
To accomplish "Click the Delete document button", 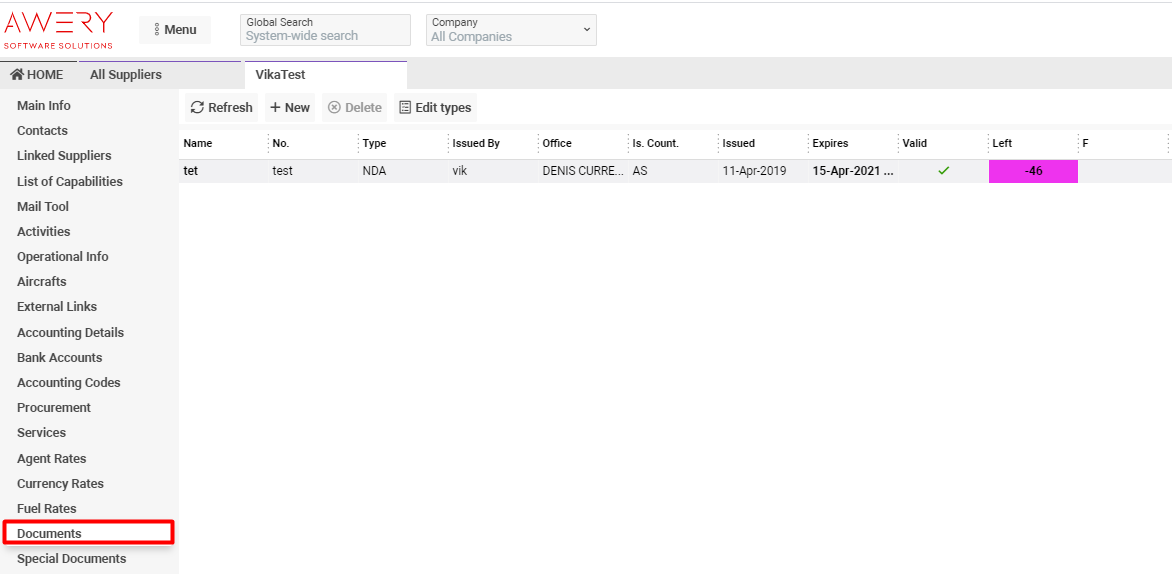I will point(355,108).
